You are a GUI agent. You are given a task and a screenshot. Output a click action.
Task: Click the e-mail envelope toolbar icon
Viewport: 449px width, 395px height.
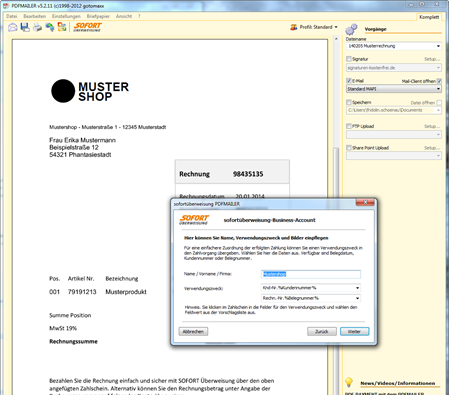tap(13, 27)
